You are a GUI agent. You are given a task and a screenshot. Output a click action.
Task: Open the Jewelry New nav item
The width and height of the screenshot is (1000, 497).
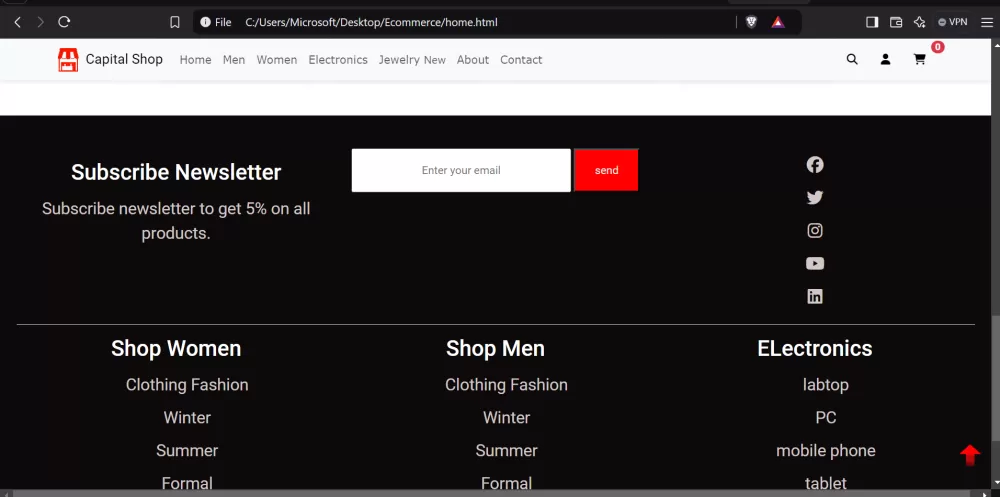point(412,59)
